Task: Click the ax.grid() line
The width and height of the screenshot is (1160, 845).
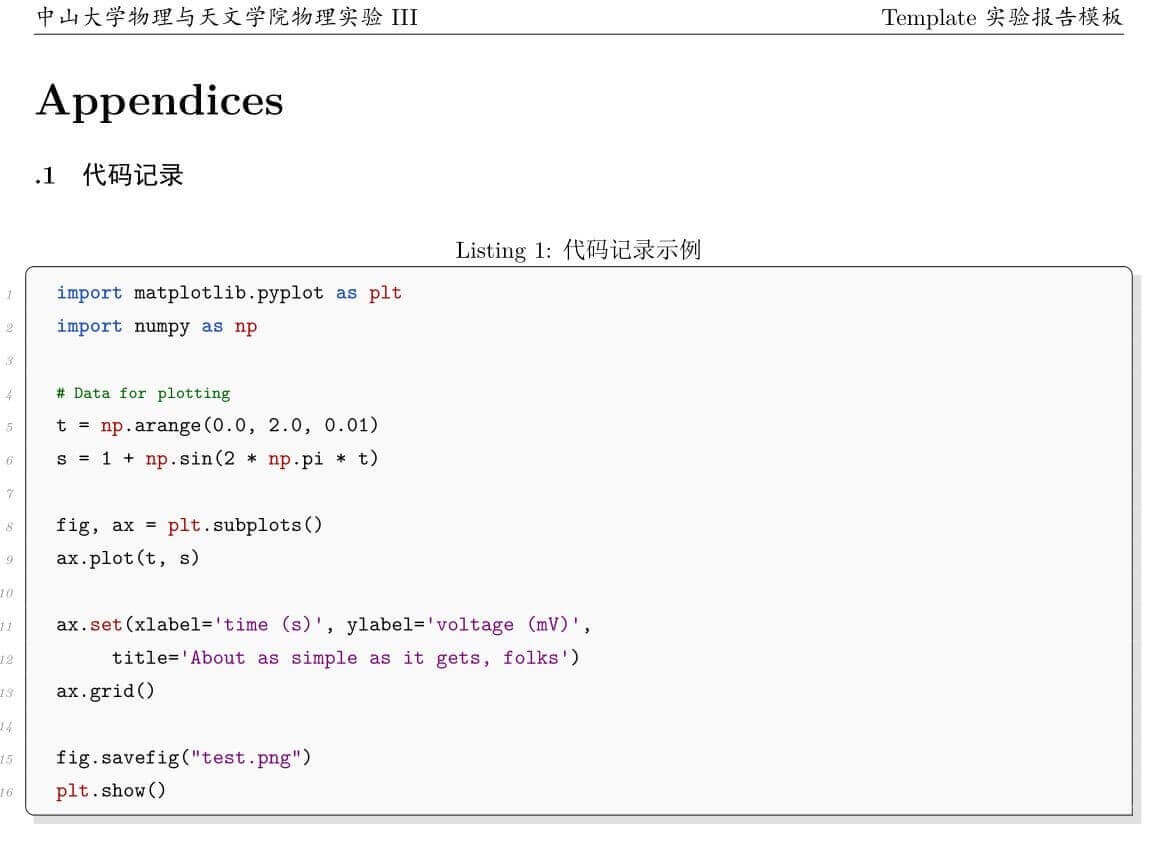Action: pos(106,692)
